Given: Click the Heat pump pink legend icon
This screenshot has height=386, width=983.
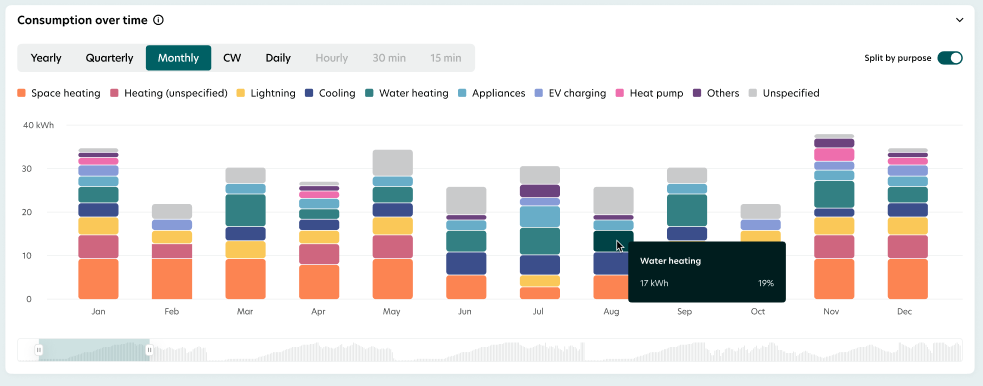Looking at the screenshot, I should point(621,93).
